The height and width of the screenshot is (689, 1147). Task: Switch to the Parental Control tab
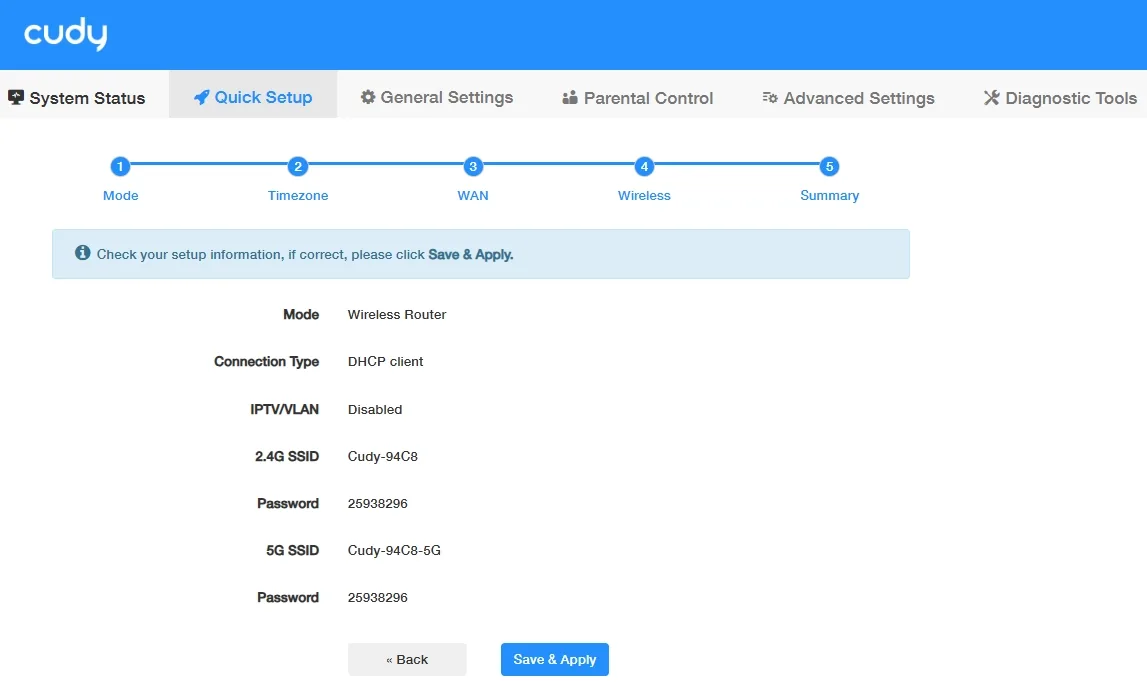[638, 98]
